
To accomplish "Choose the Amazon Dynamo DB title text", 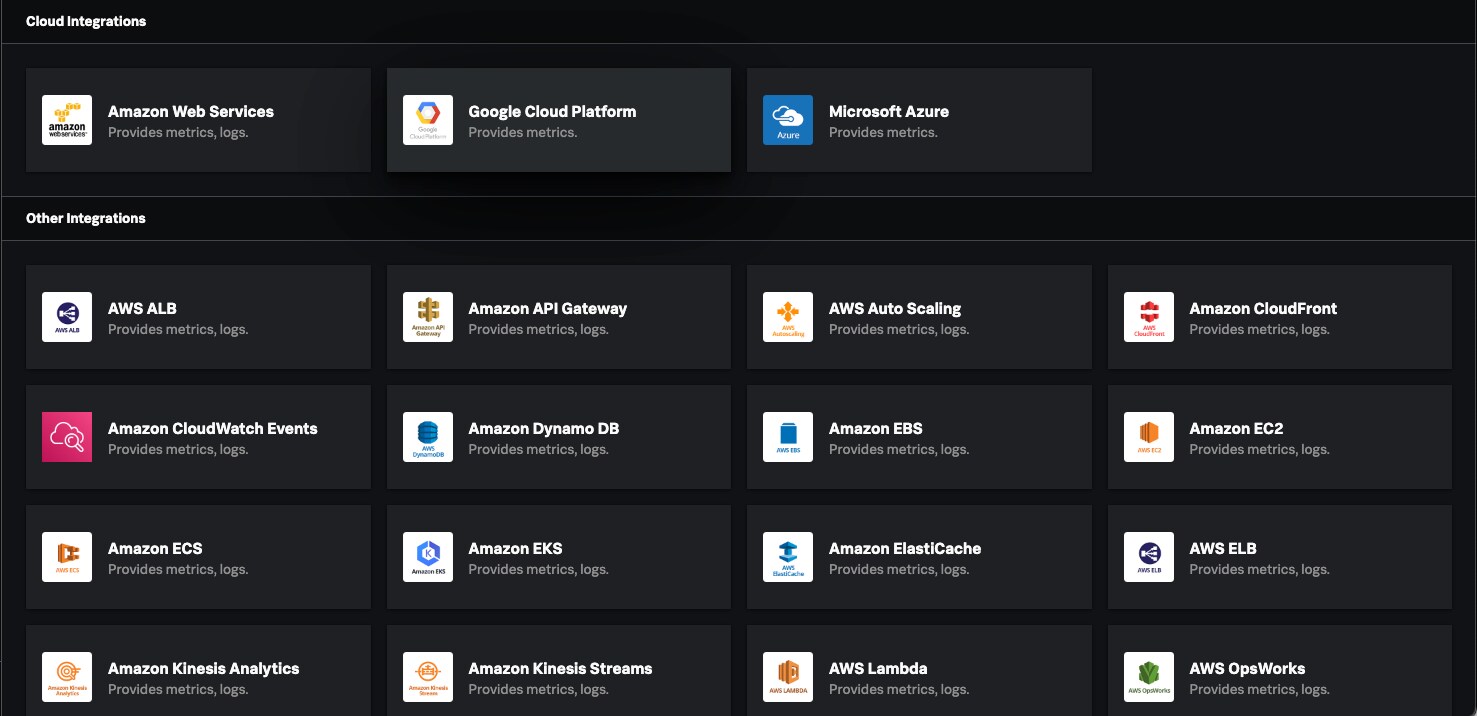I will 544,428.
